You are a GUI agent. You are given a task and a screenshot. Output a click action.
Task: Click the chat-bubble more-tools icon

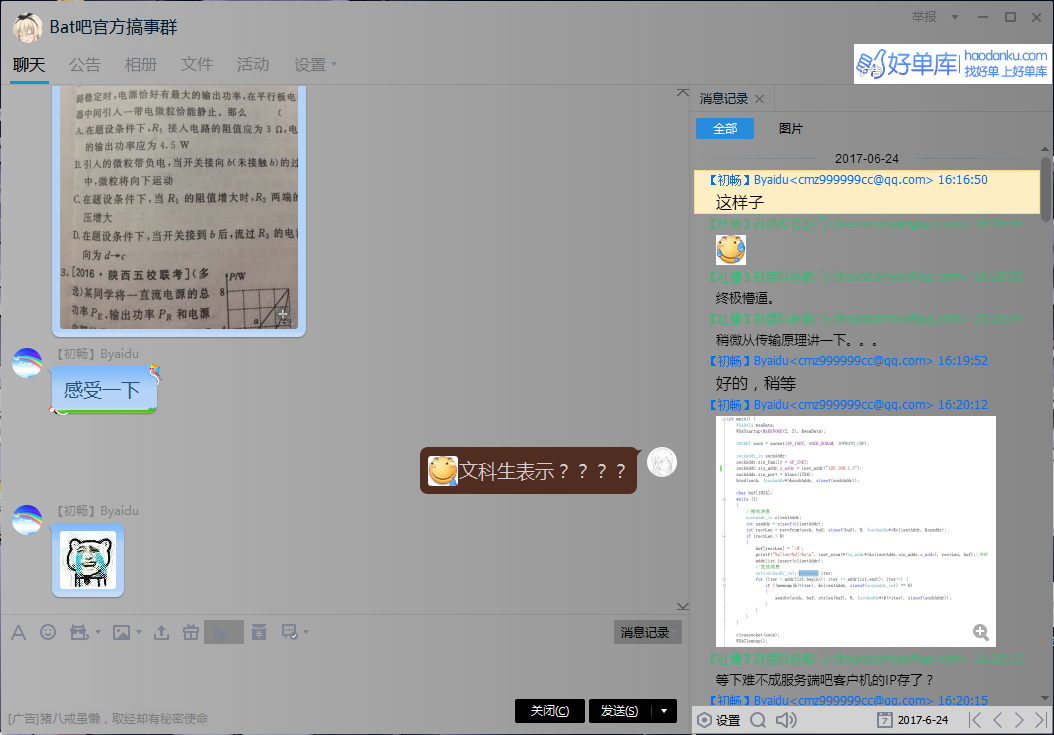point(290,632)
